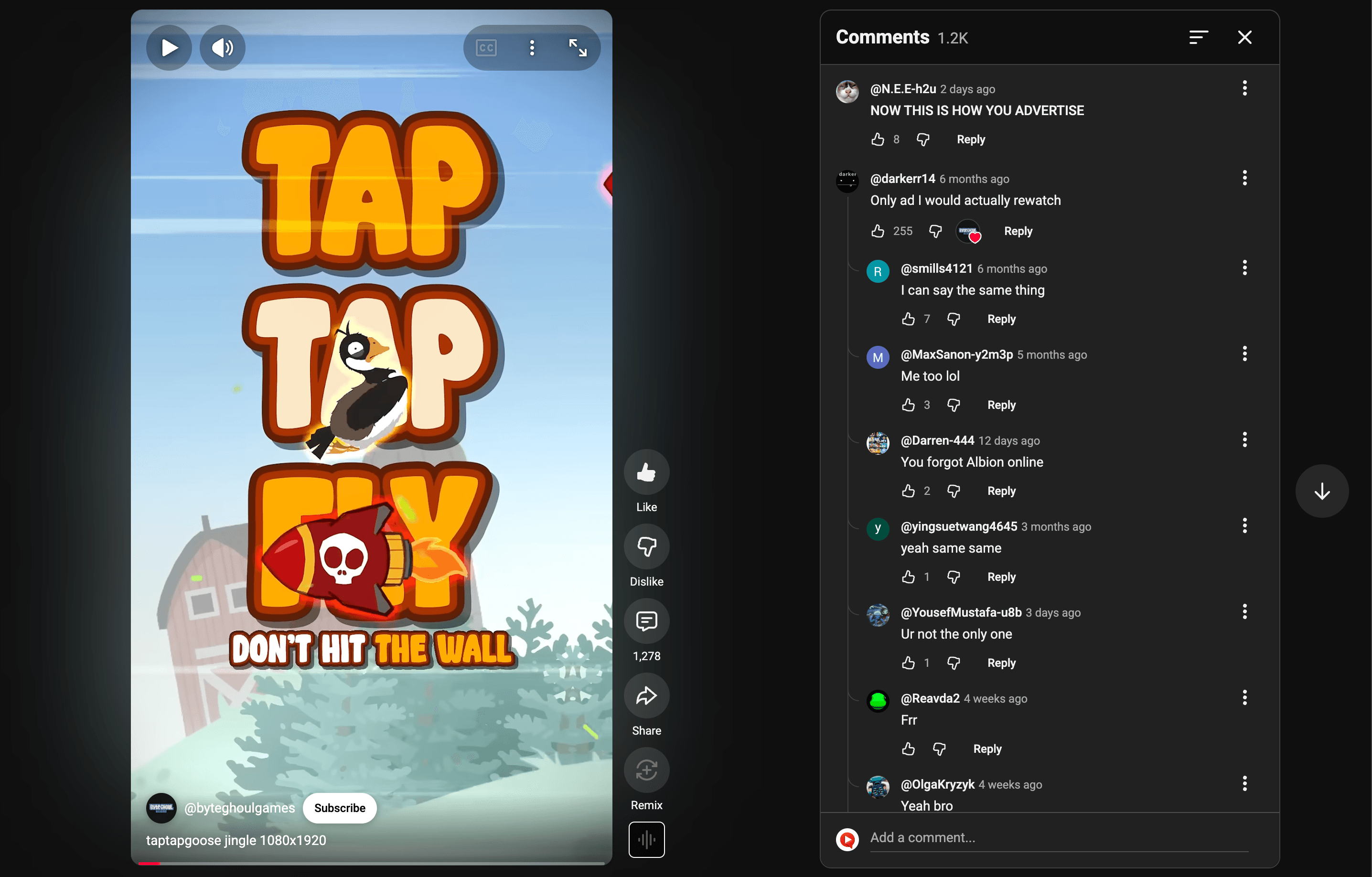Reply to @N.E.E-h2u's comment
This screenshot has height=877, width=1372.
[x=970, y=139]
